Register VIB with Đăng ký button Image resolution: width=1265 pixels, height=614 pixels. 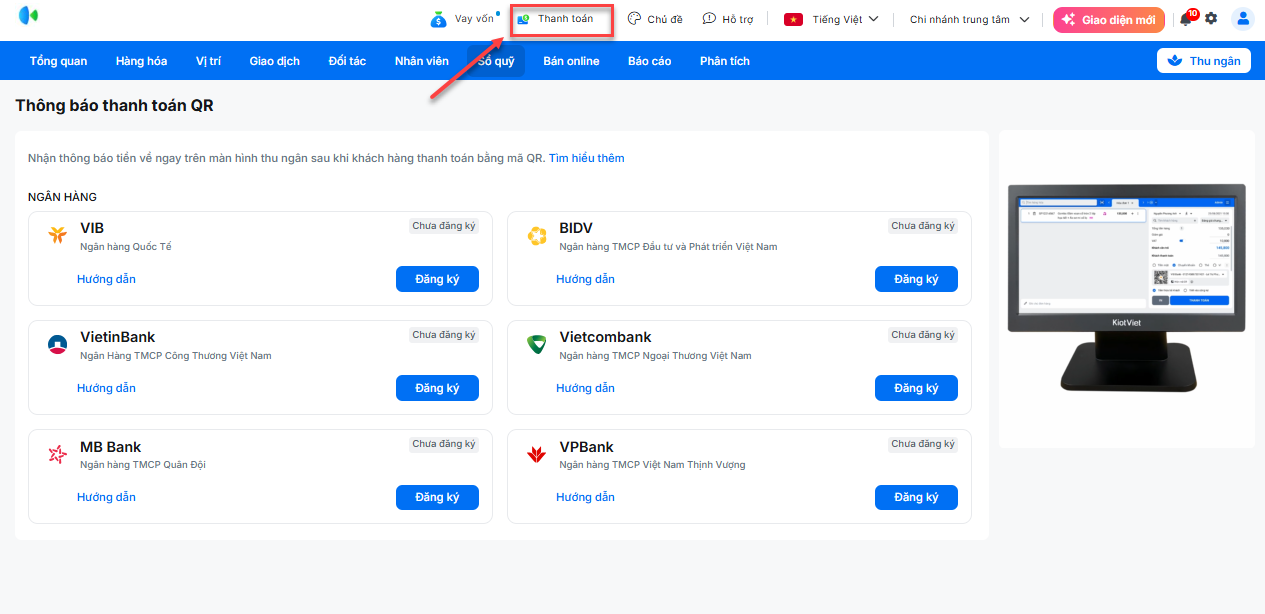[x=437, y=279]
